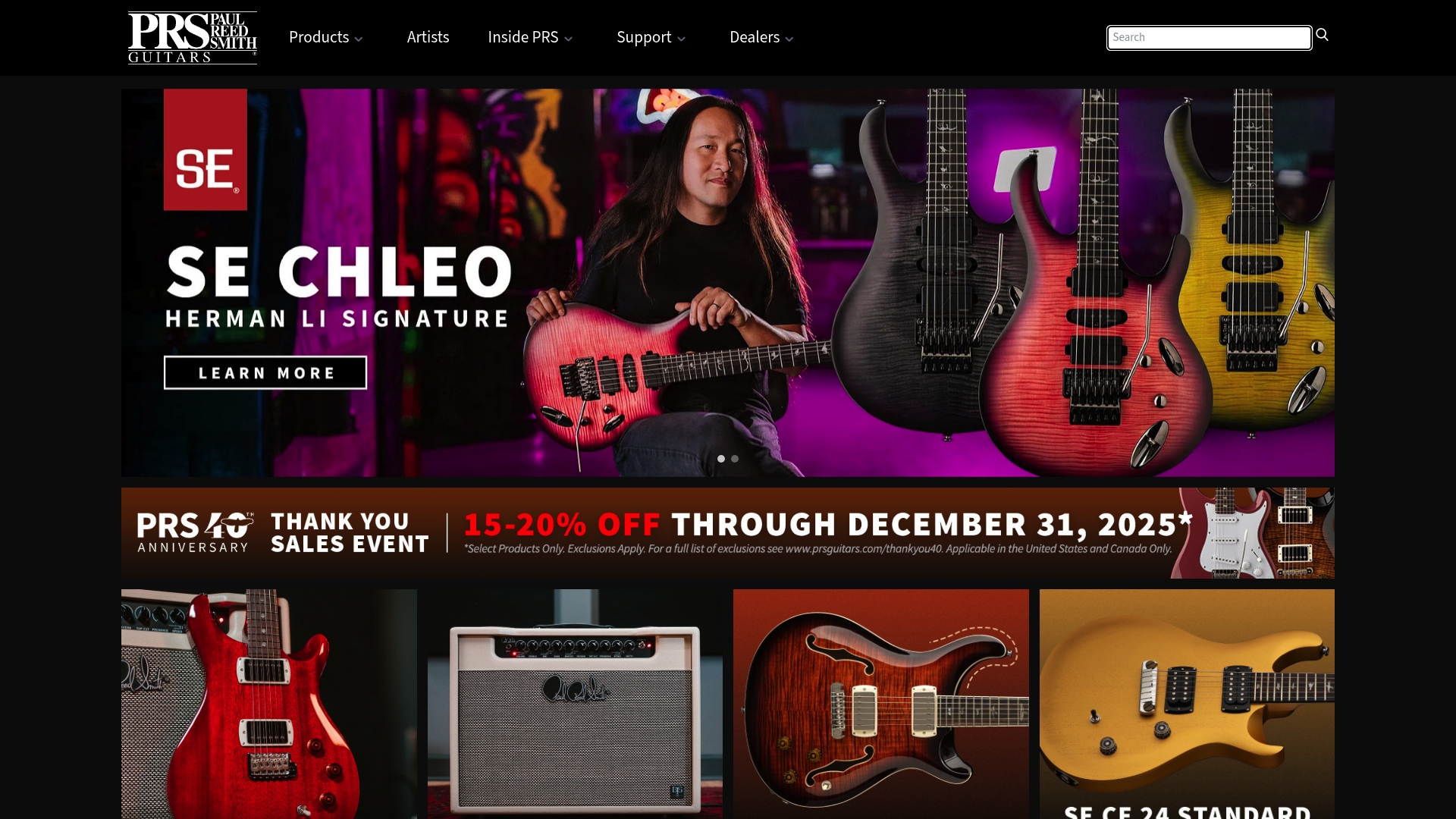Open the SE CE 24 Standard gold guitar tile
This screenshot has height=819, width=1456.
tap(1187, 704)
